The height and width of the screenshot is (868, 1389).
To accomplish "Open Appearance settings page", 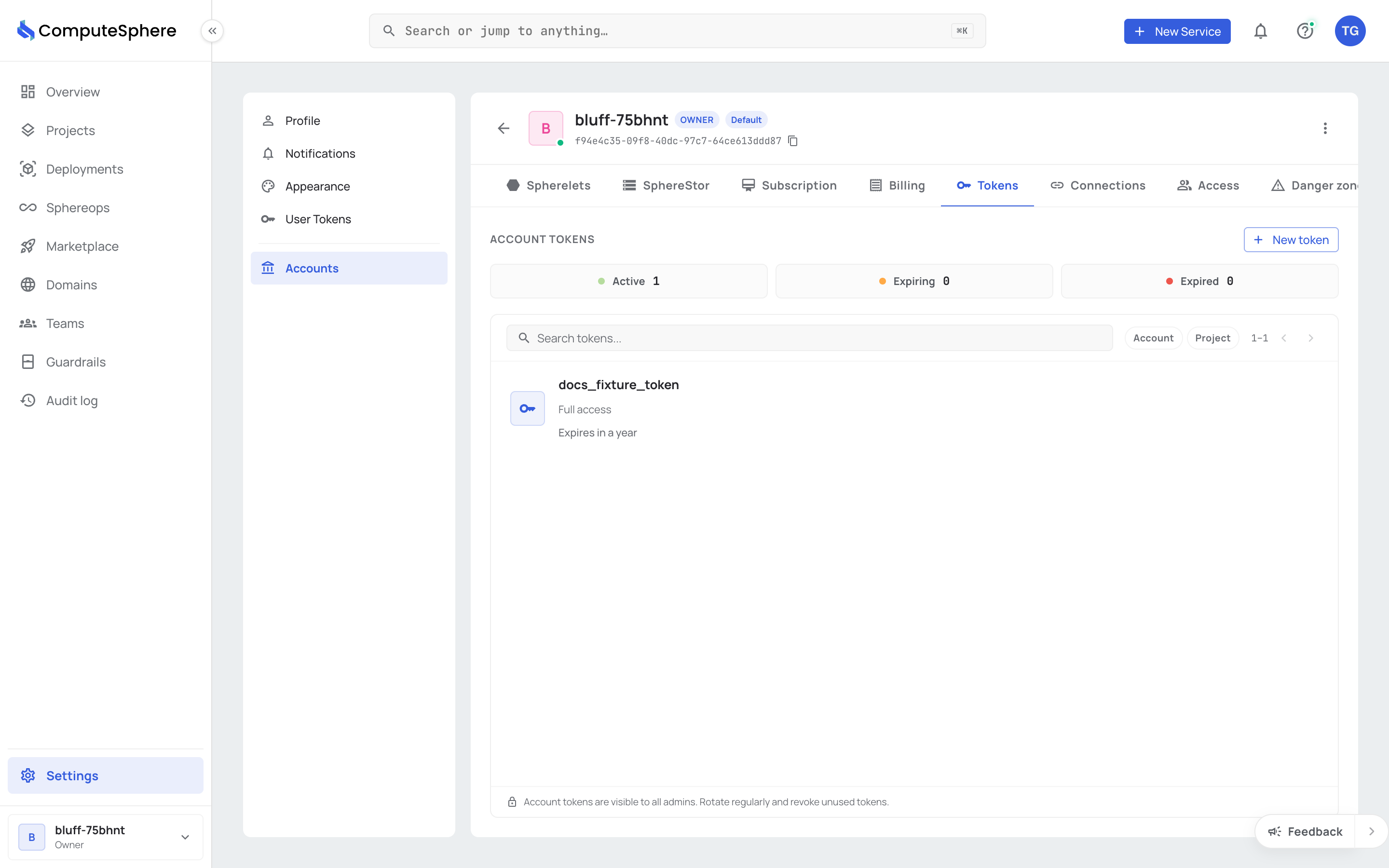I will pyautogui.click(x=349, y=186).
